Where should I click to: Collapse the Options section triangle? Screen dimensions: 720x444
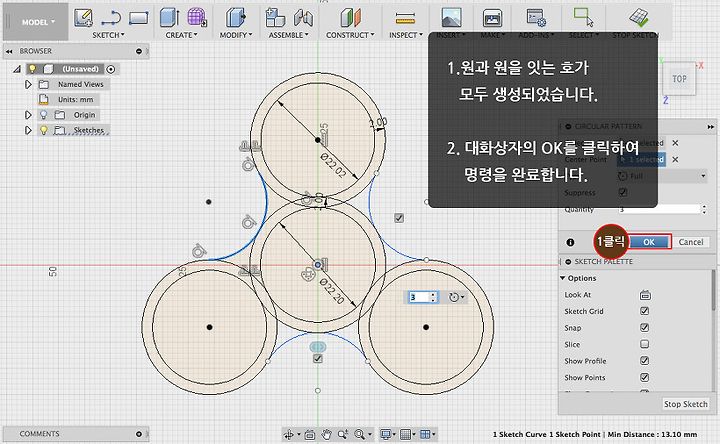point(562,278)
